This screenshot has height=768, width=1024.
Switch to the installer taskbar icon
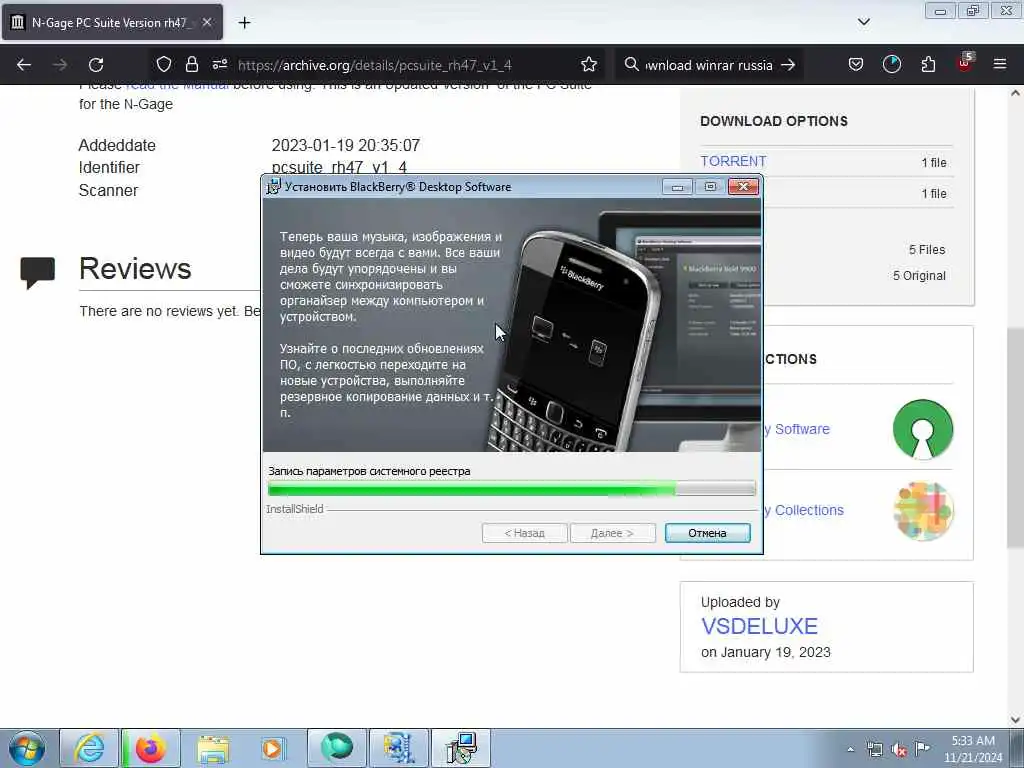tap(460, 748)
